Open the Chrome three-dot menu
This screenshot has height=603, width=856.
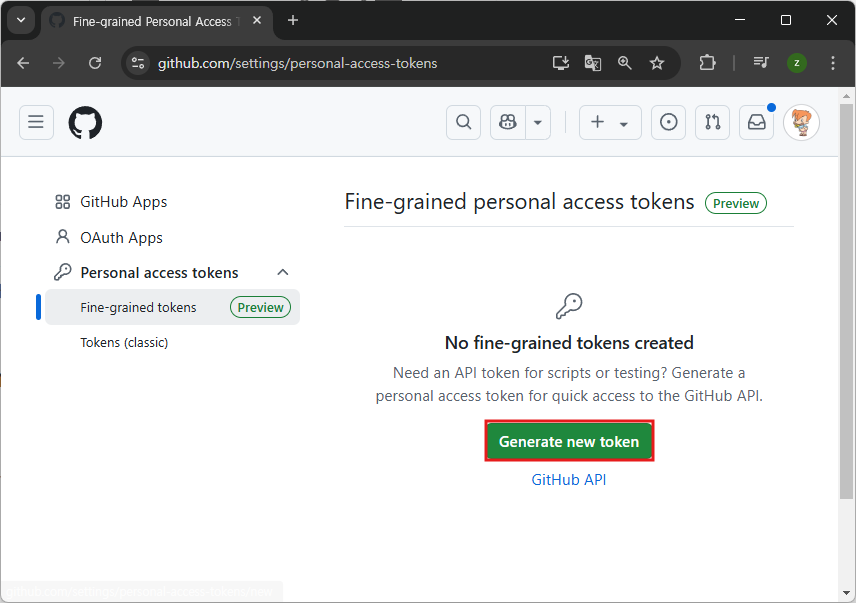click(x=833, y=63)
